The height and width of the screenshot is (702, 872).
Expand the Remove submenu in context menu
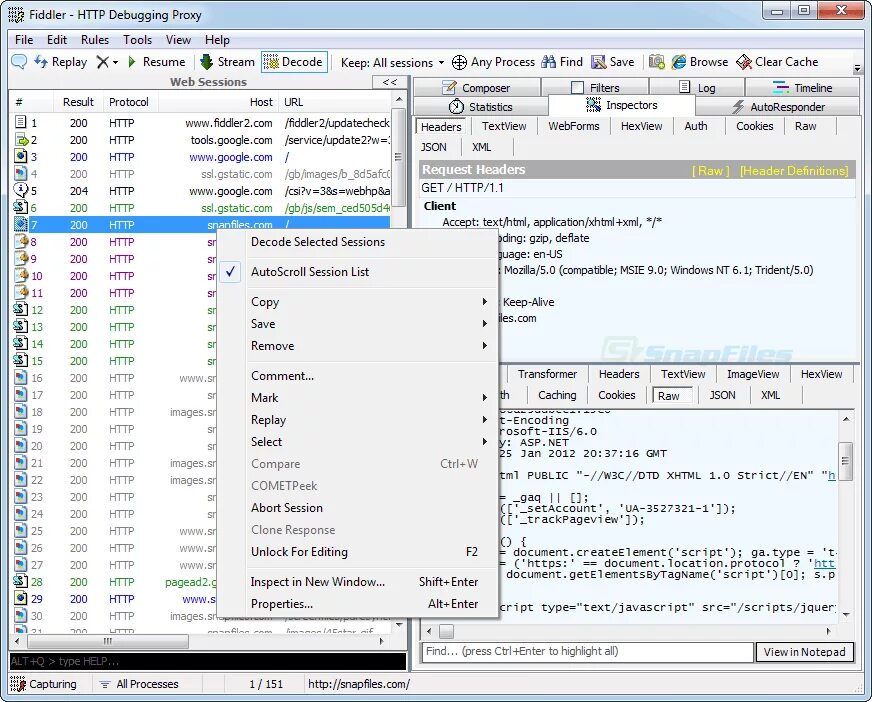(x=358, y=346)
